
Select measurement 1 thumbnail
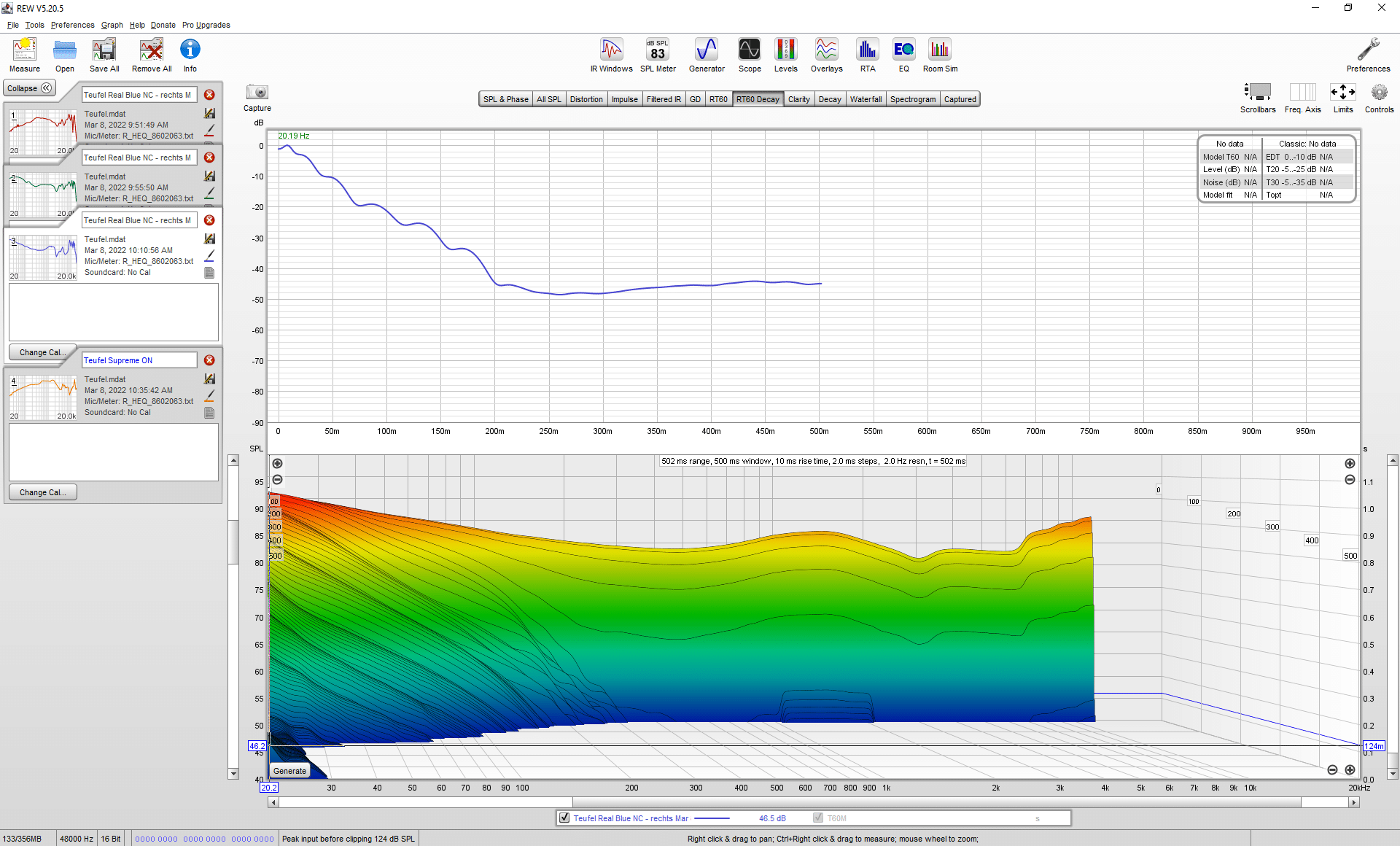click(x=43, y=132)
